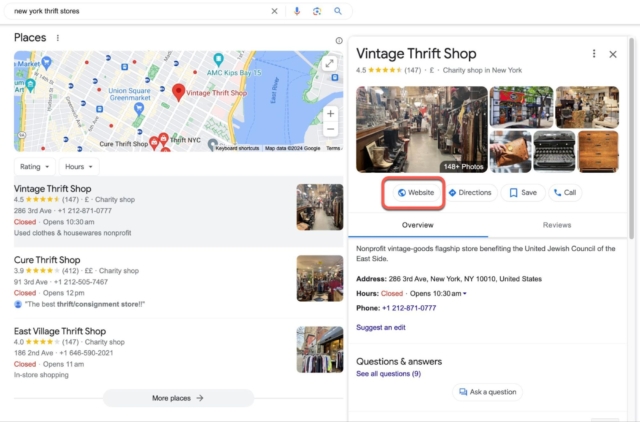Open the Rating filter dropdown
The height and width of the screenshot is (422, 640).
(34, 167)
